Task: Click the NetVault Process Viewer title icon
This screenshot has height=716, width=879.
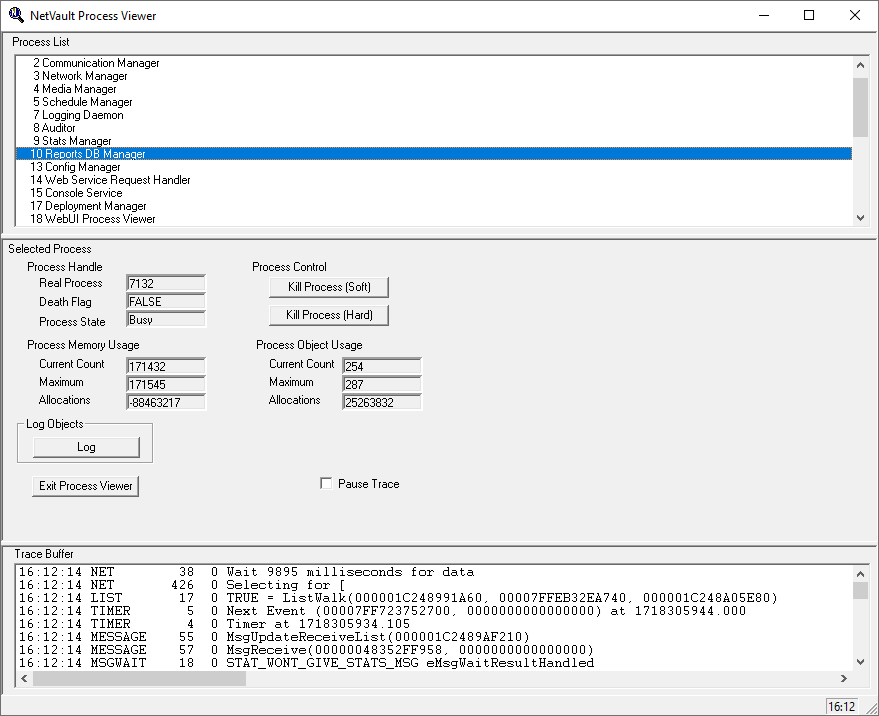Action: pos(16,15)
